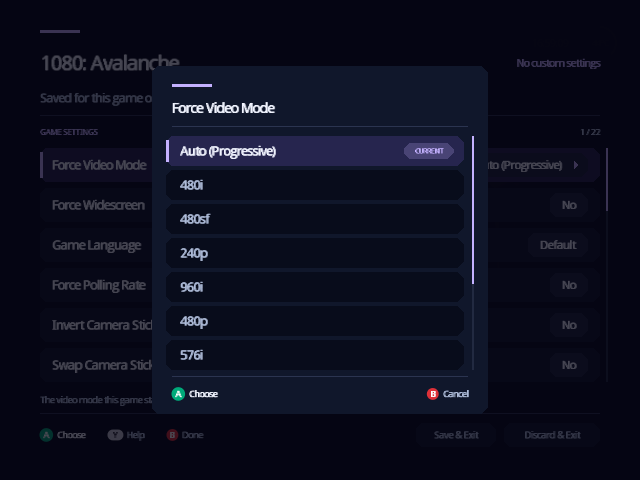Viewport: 640px width, 480px height.
Task: Select 480i video mode
Action: (x=315, y=185)
